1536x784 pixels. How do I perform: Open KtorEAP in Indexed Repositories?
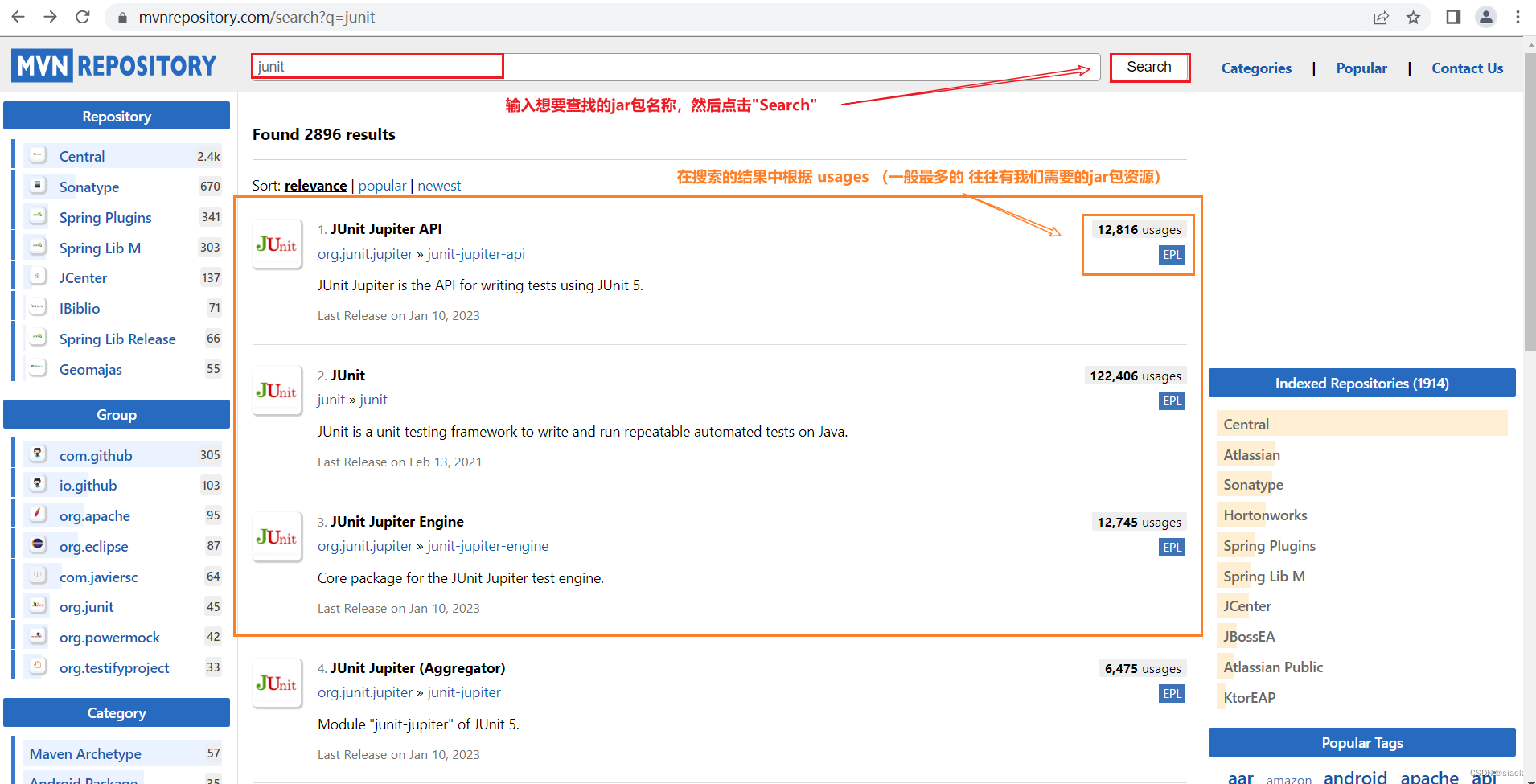(x=1249, y=697)
